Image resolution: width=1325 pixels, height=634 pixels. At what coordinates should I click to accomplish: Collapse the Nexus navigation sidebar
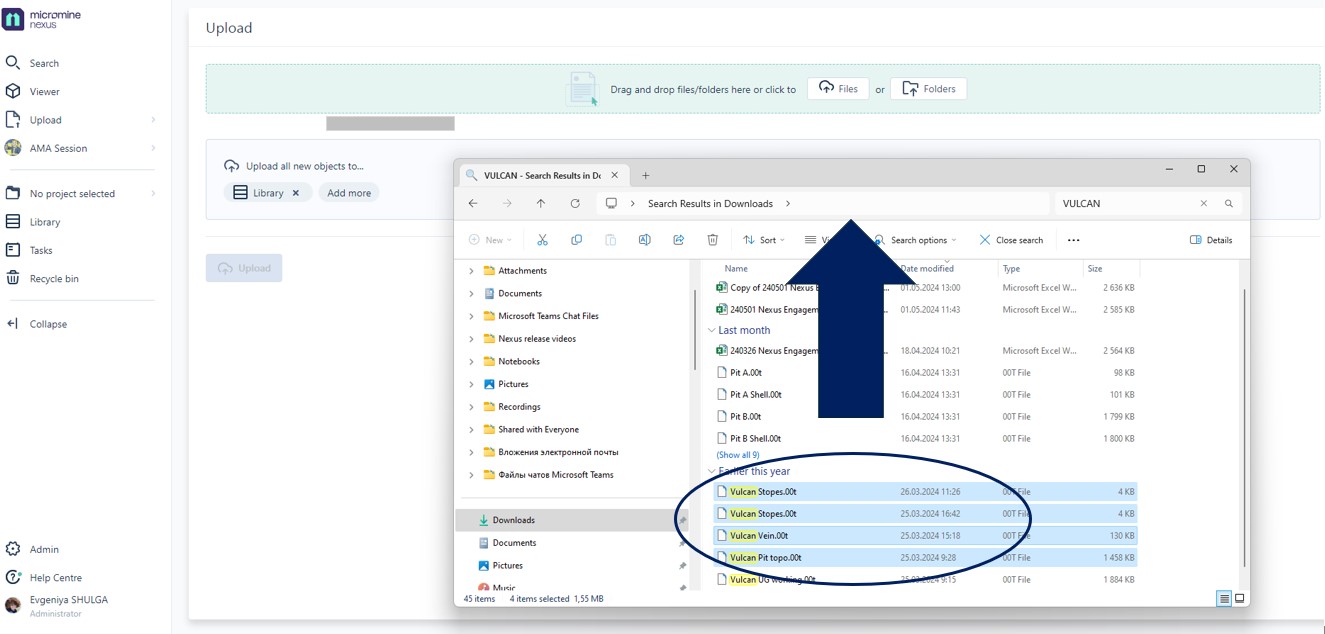pos(46,323)
